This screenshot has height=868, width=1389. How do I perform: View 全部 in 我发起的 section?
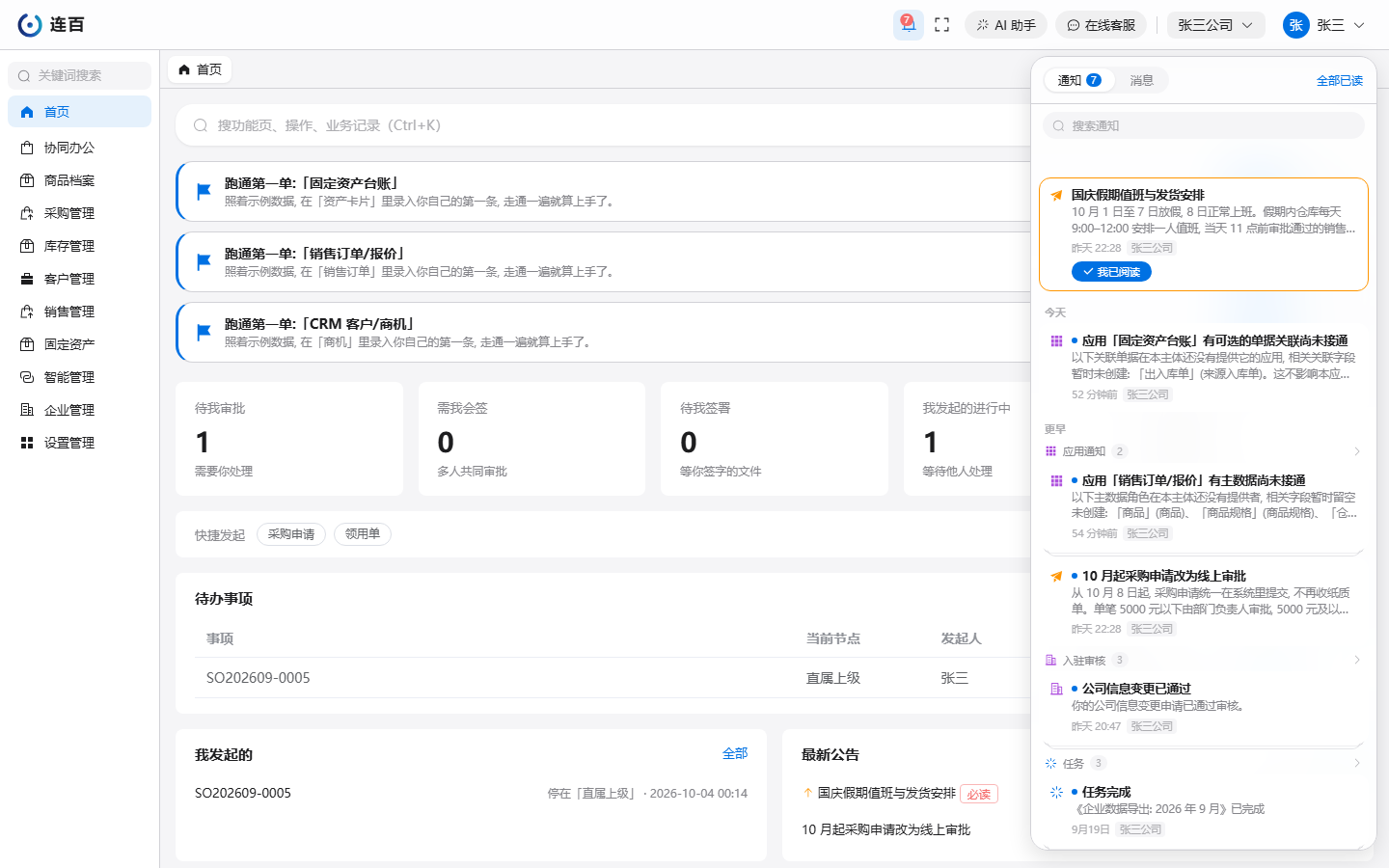[x=735, y=753]
